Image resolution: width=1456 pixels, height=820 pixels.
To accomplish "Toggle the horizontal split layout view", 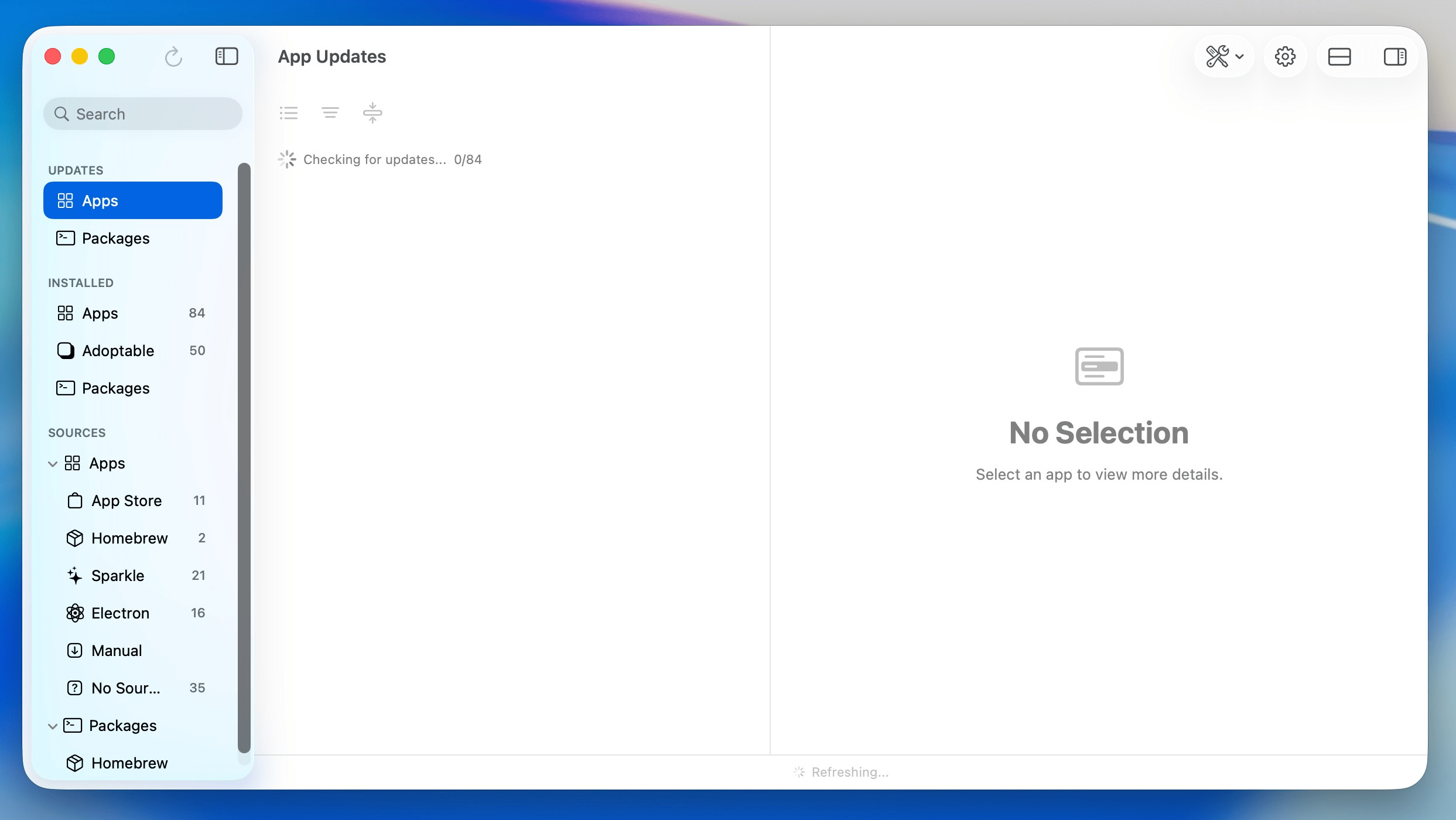I will click(1340, 56).
